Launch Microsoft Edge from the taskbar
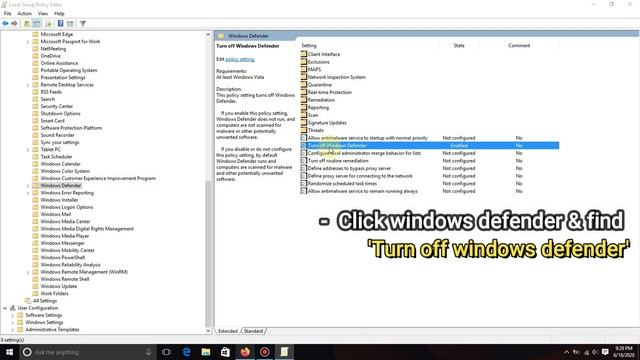This screenshot has width=640, height=360. (x=186, y=352)
